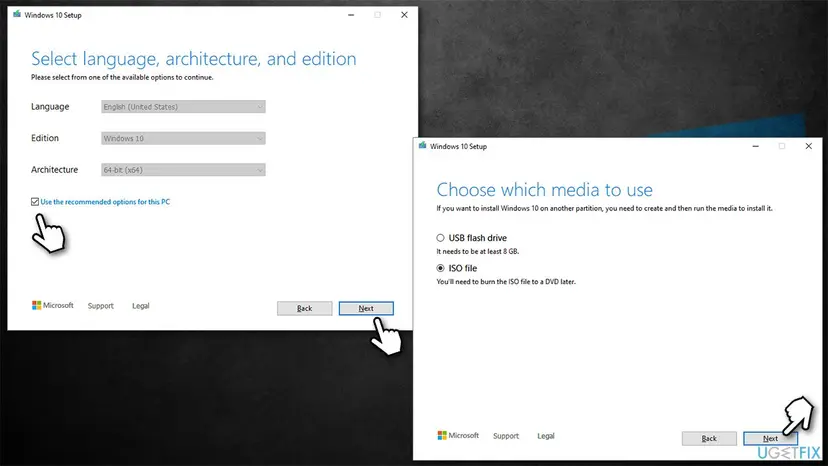Click the Windows 10 Setup icon in the media window title bar
This screenshot has height=466, width=828.
[x=422, y=146]
